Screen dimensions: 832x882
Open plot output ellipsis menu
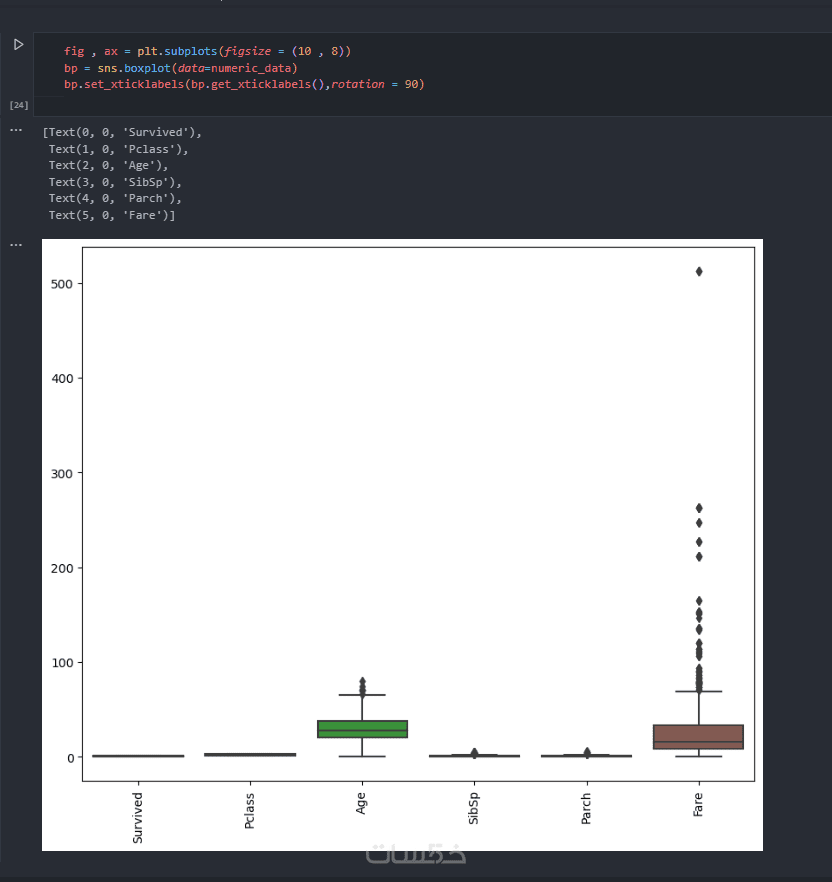coord(16,245)
